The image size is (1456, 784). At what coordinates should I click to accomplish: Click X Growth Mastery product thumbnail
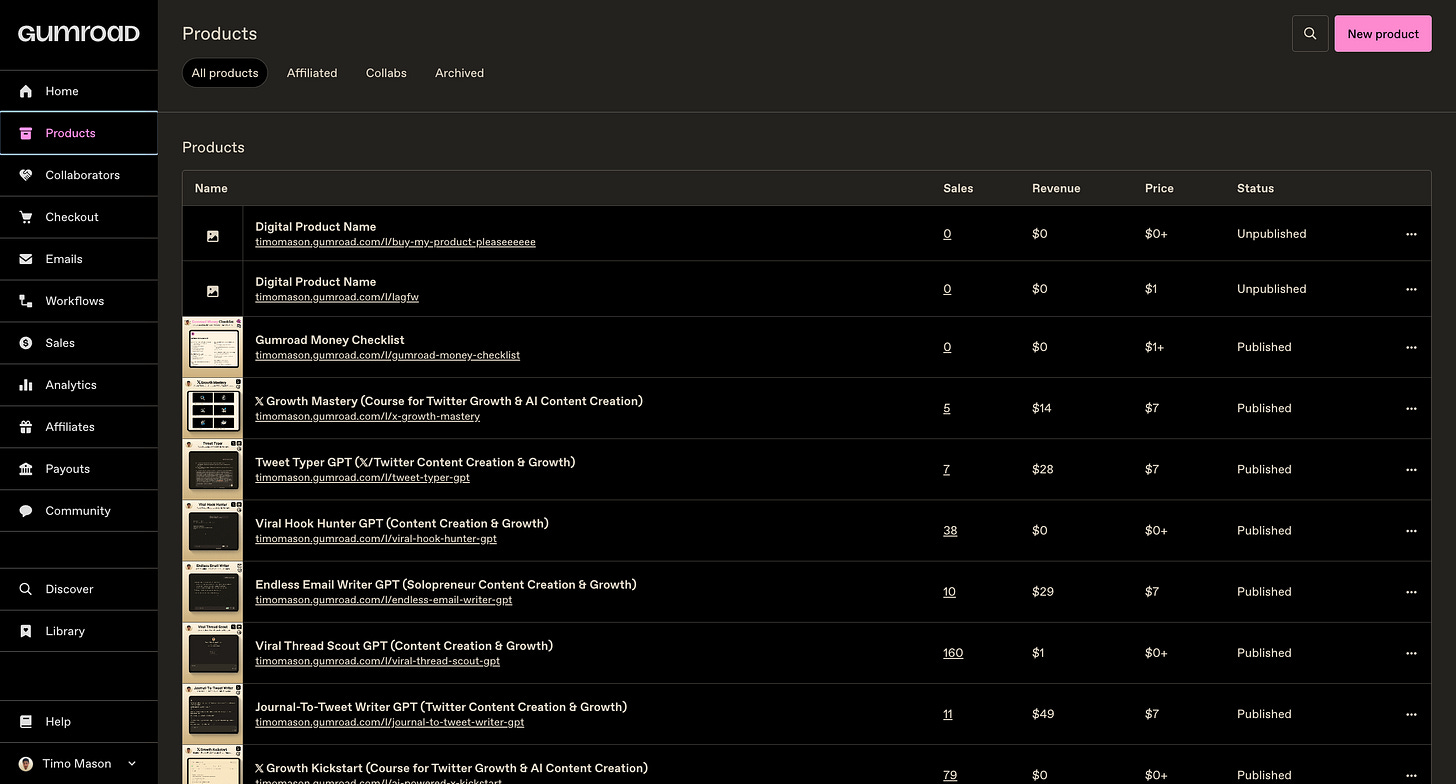213,408
